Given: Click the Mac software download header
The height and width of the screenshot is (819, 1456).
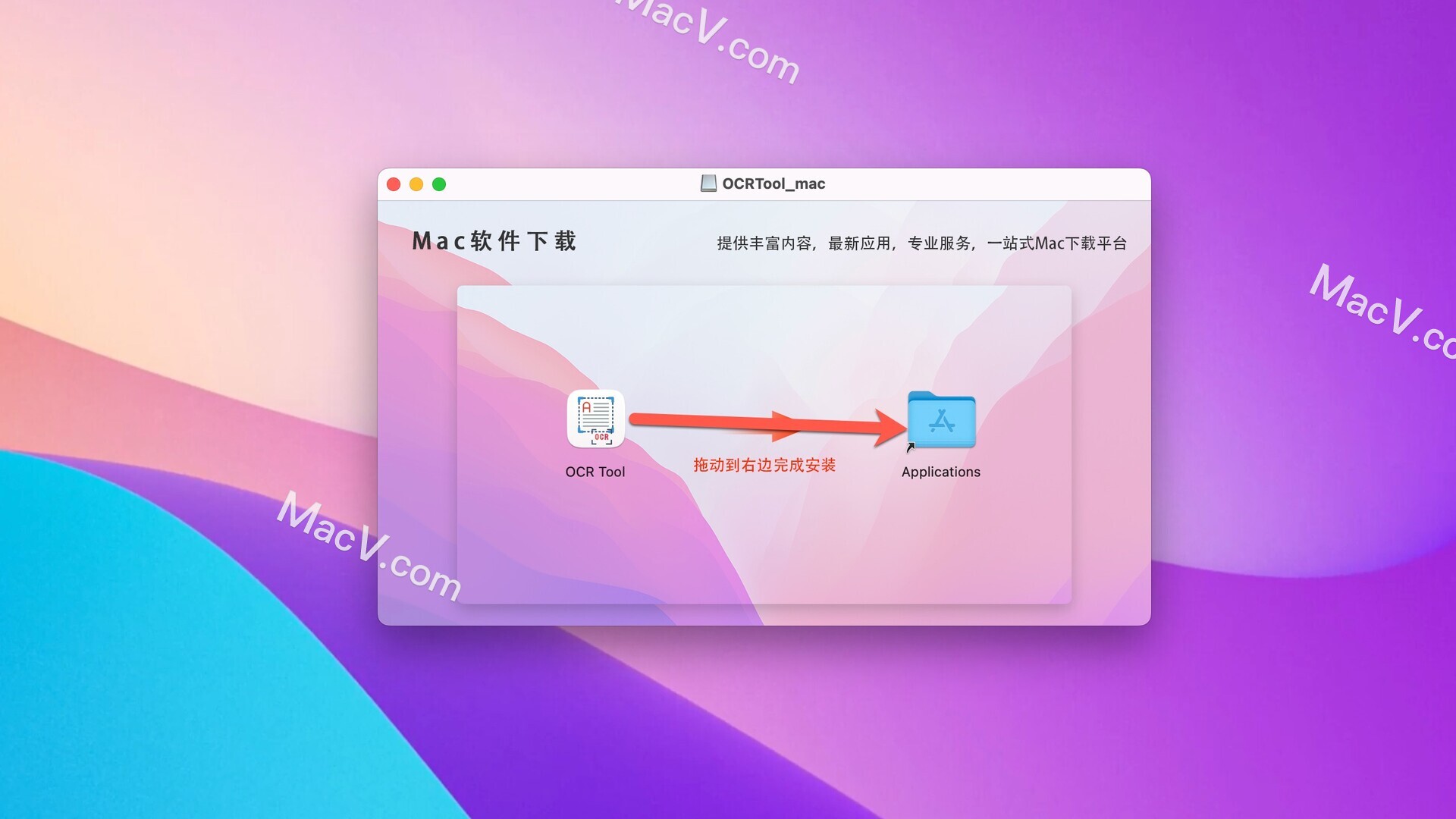Looking at the screenshot, I should pyautogui.click(x=495, y=241).
